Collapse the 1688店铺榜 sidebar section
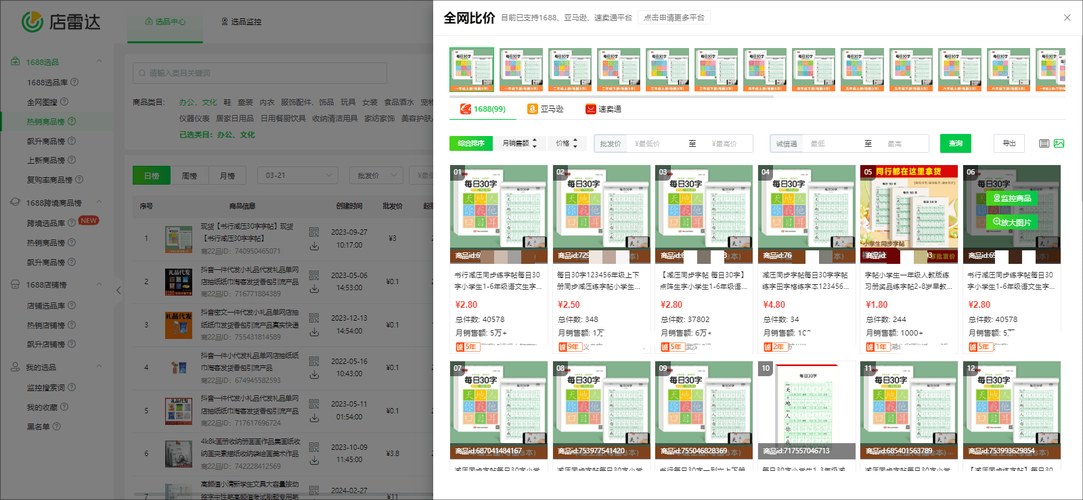This screenshot has width=1083, height=500. [x=99, y=285]
